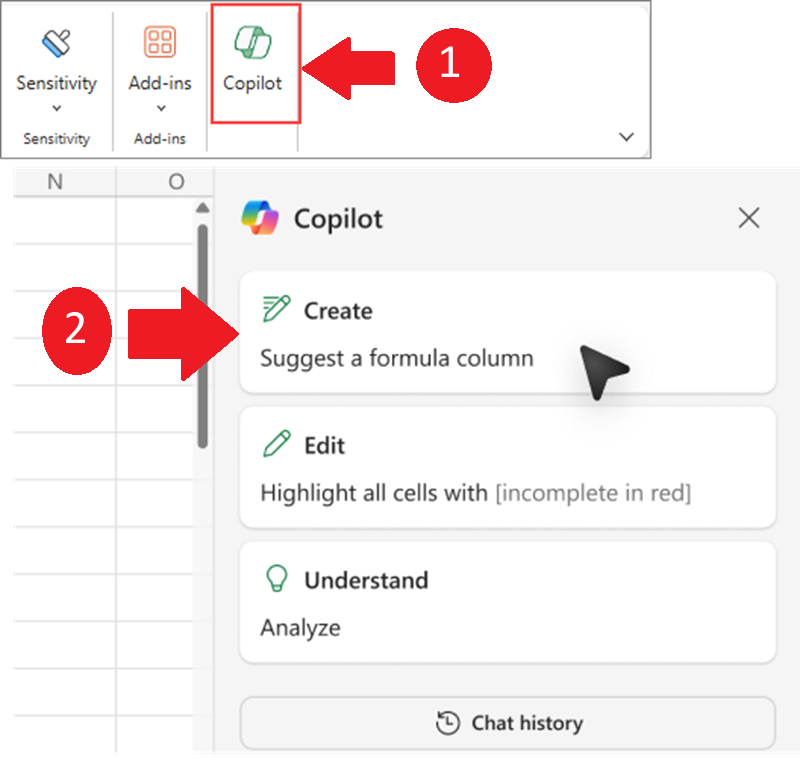Close the Copilot pane
The width and height of the screenshot is (800, 766).
click(x=748, y=218)
